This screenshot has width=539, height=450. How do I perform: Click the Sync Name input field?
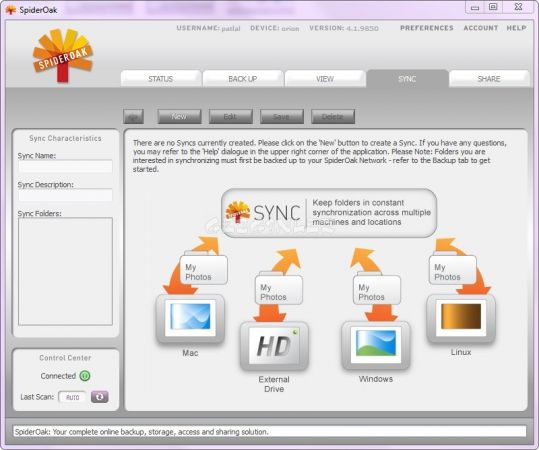65,166
